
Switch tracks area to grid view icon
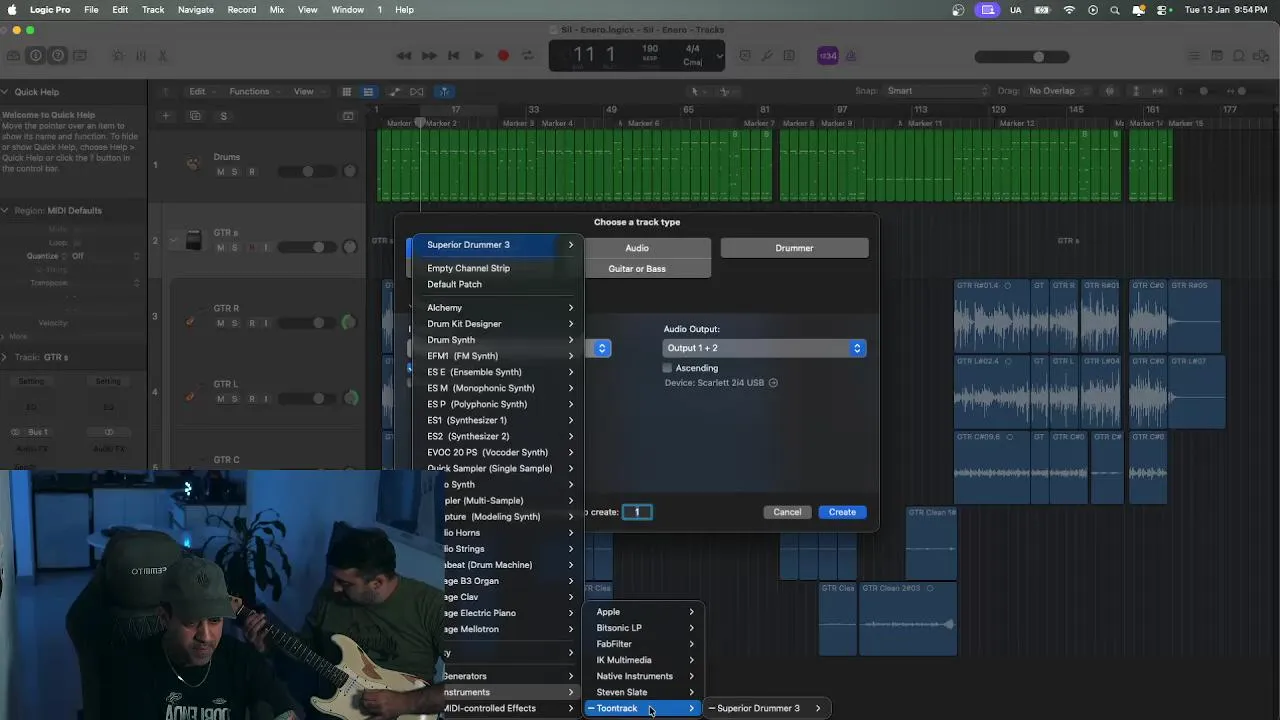(x=347, y=91)
